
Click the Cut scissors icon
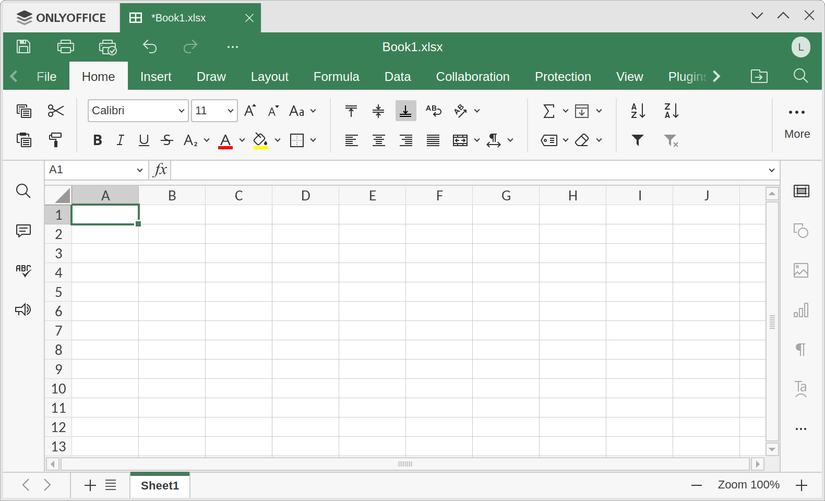tap(56, 111)
